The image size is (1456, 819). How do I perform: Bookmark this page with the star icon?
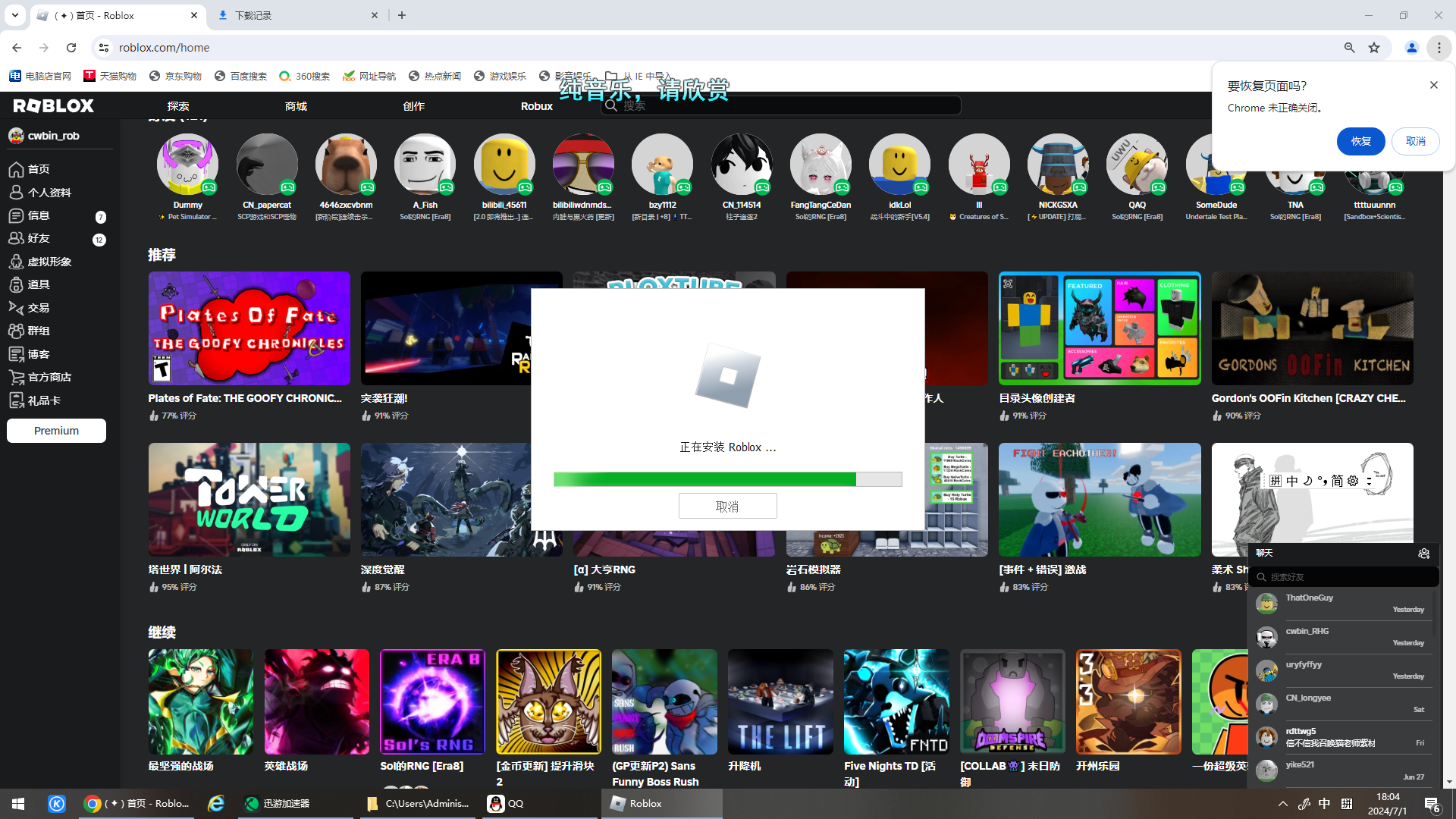(1374, 48)
